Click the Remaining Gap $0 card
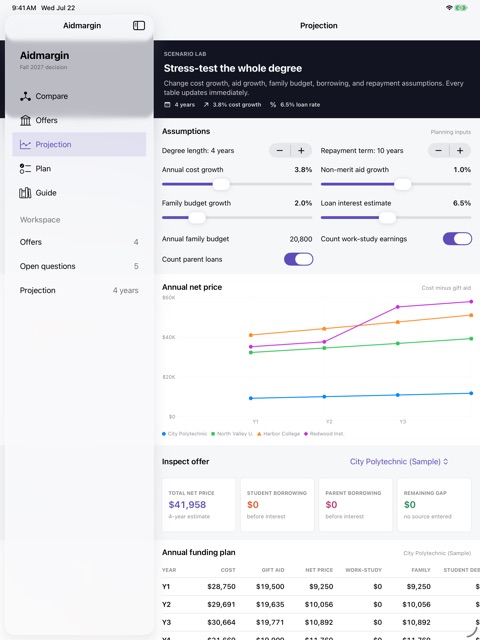 tap(434, 505)
